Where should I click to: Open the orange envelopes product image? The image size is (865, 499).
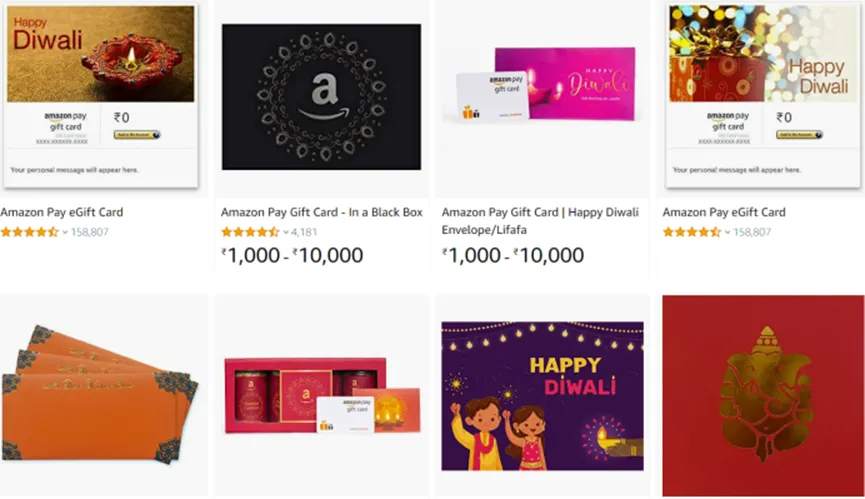[x=100, y=394]
